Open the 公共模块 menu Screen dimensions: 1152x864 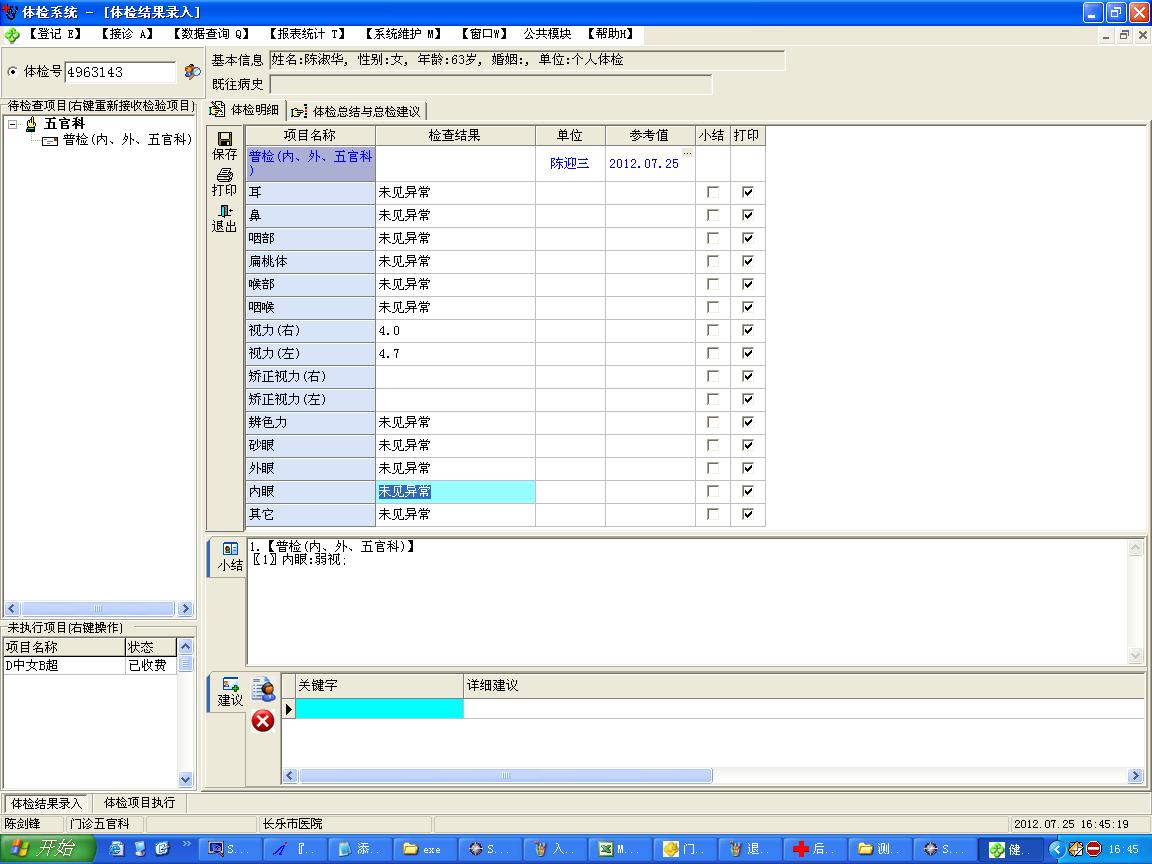pyautogui.click(x=547, y=34)
